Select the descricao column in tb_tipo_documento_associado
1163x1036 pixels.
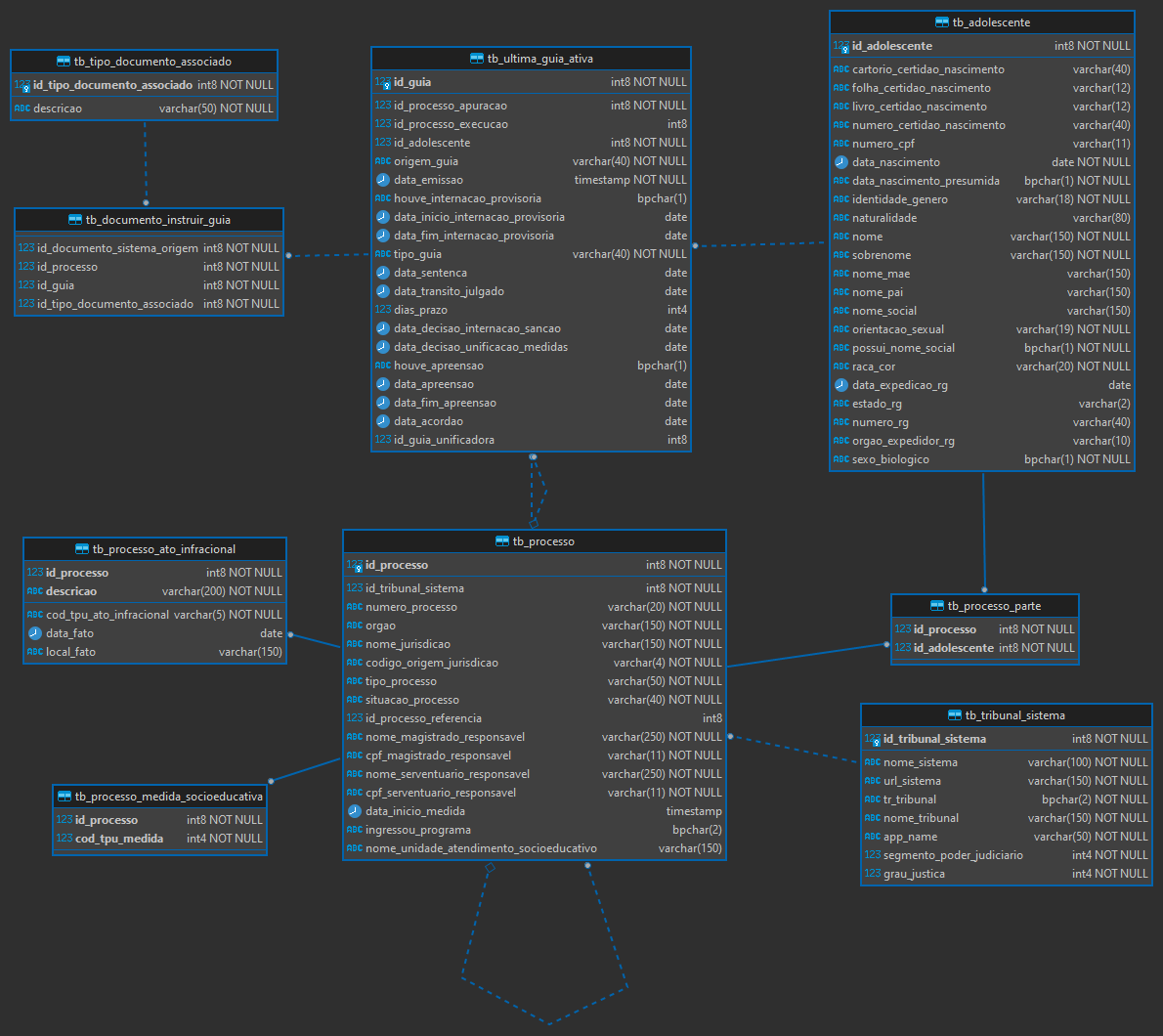tap(58, 108)
